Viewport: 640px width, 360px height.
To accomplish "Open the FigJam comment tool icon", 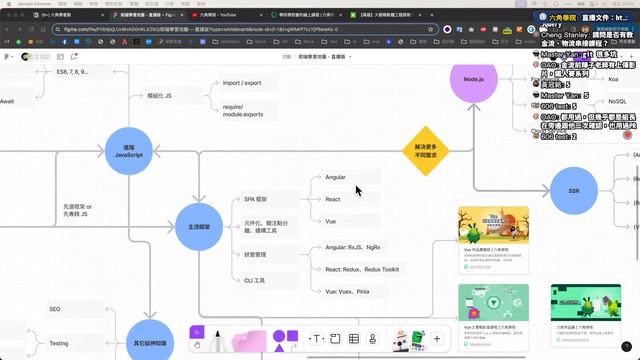I will click(x=74, y=57).
